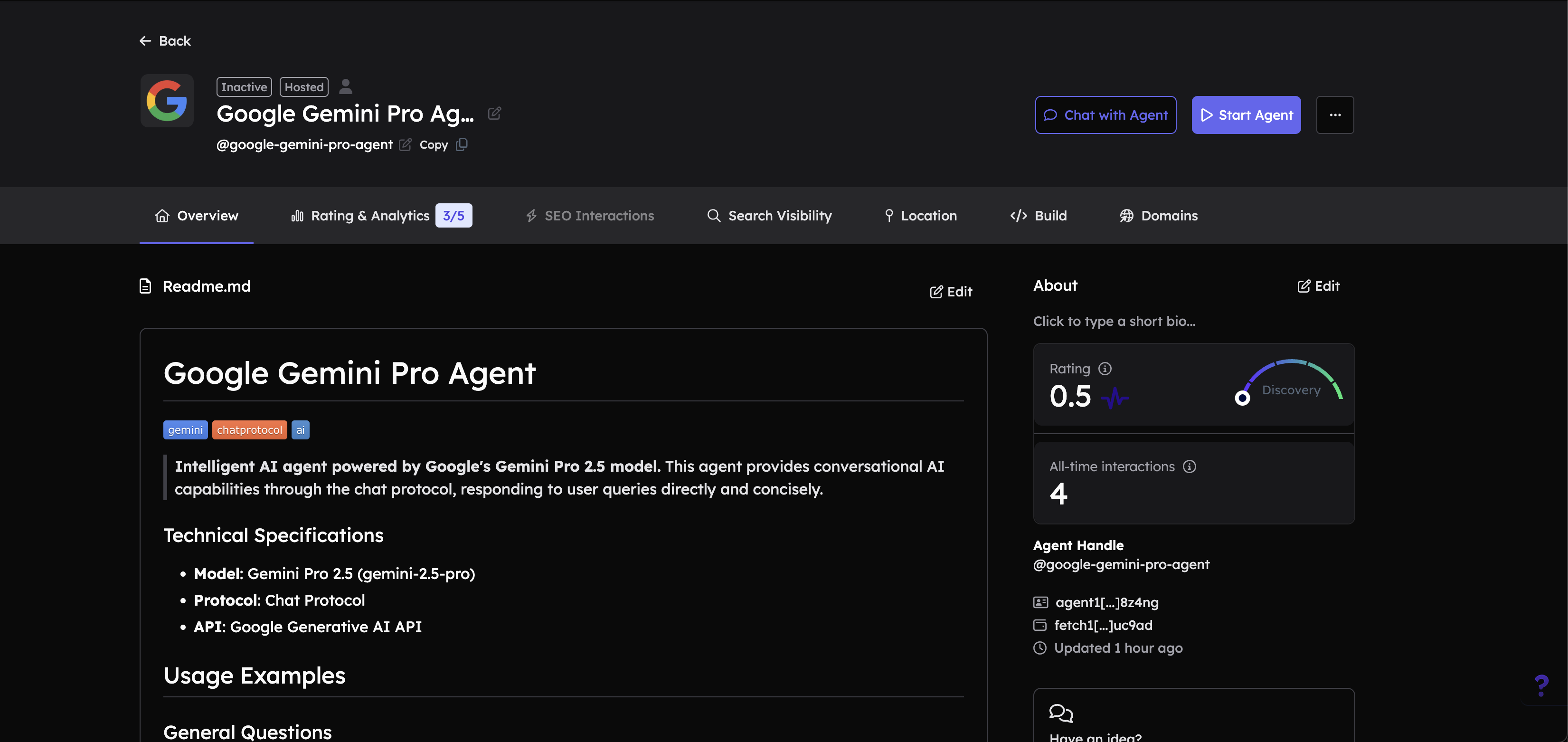The image size is (1568, 742).
Task: Click the user profile silhouette icon
Action: click(x=346, y=86)
